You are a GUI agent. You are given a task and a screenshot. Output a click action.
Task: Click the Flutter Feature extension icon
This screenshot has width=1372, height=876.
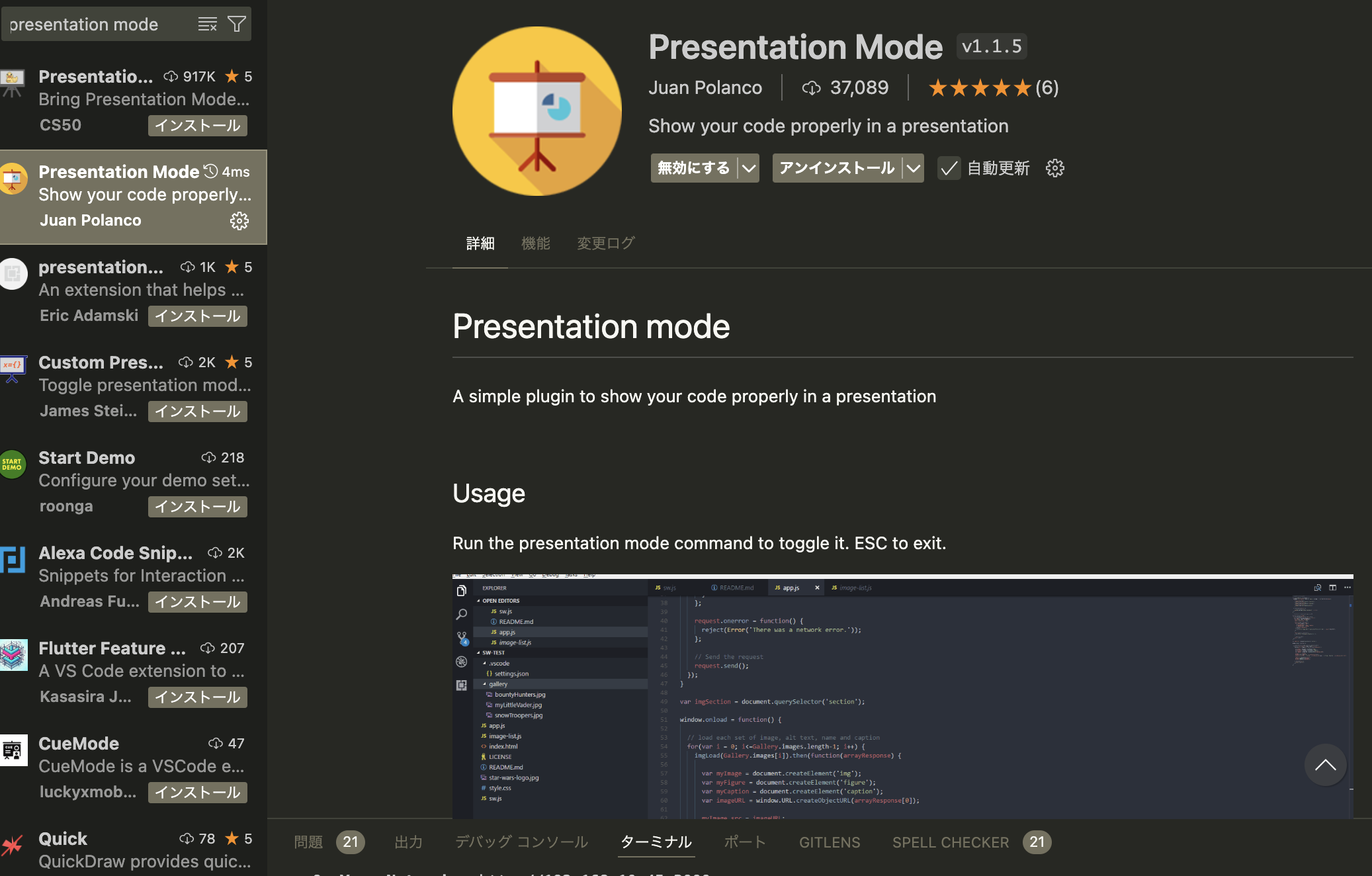click(13, 656)
